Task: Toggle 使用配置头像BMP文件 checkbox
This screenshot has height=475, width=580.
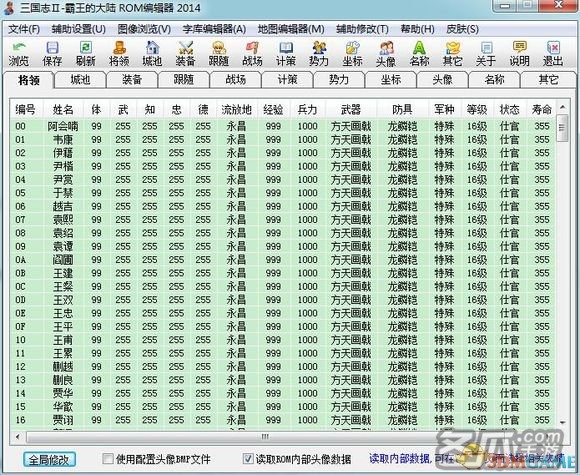Action: [108, 459]
